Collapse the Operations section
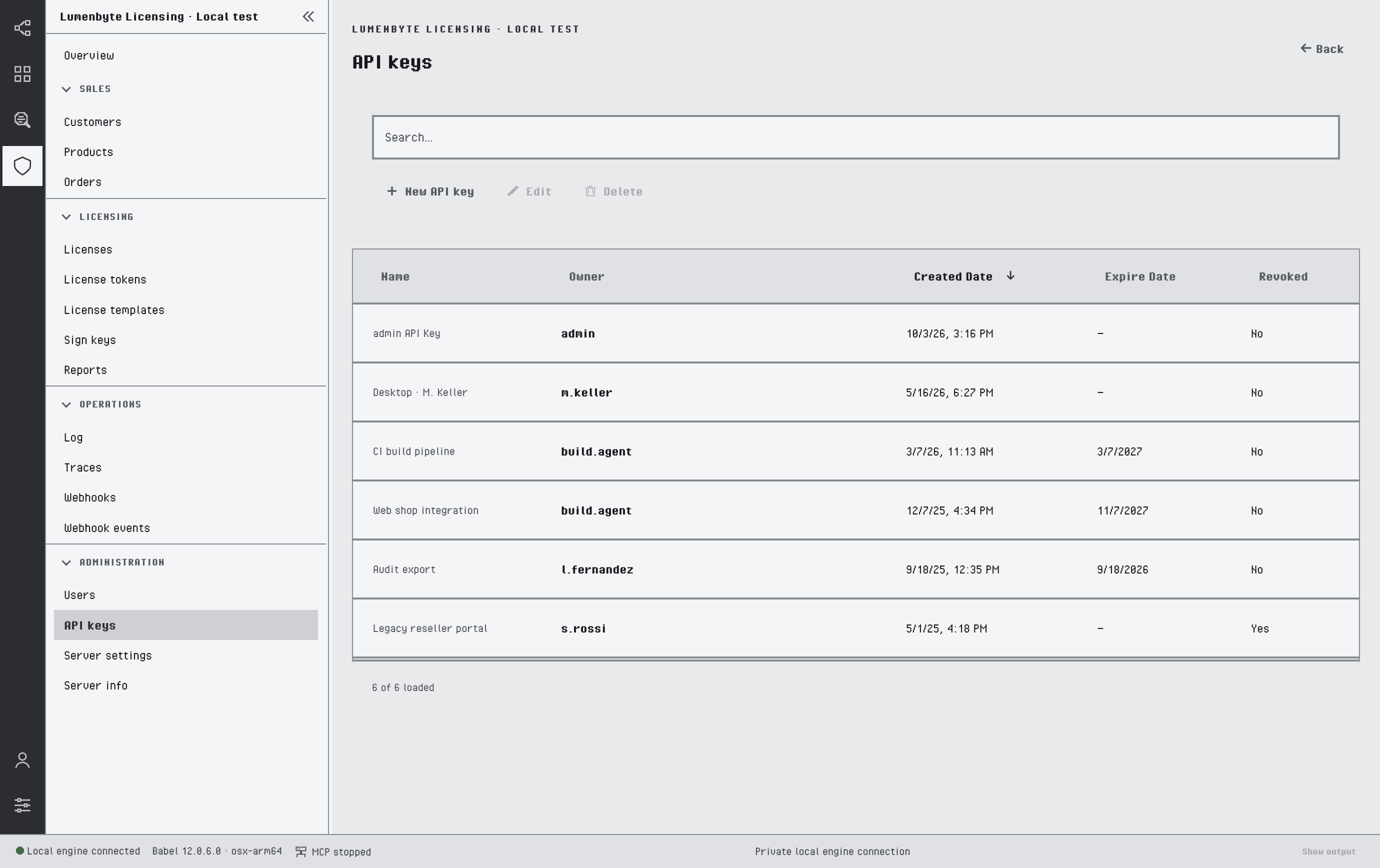This screenshot has width=1380, height=868. click(x=66, y=404)
